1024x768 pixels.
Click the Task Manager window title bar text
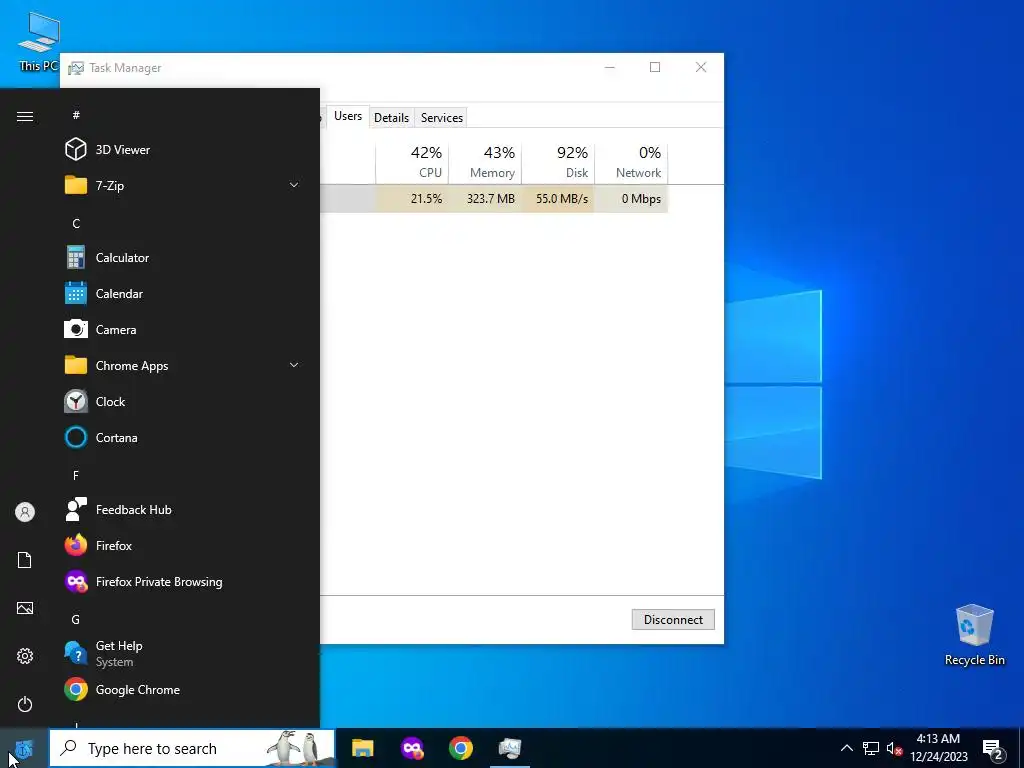pyautogui.click(x=125, y=68)
